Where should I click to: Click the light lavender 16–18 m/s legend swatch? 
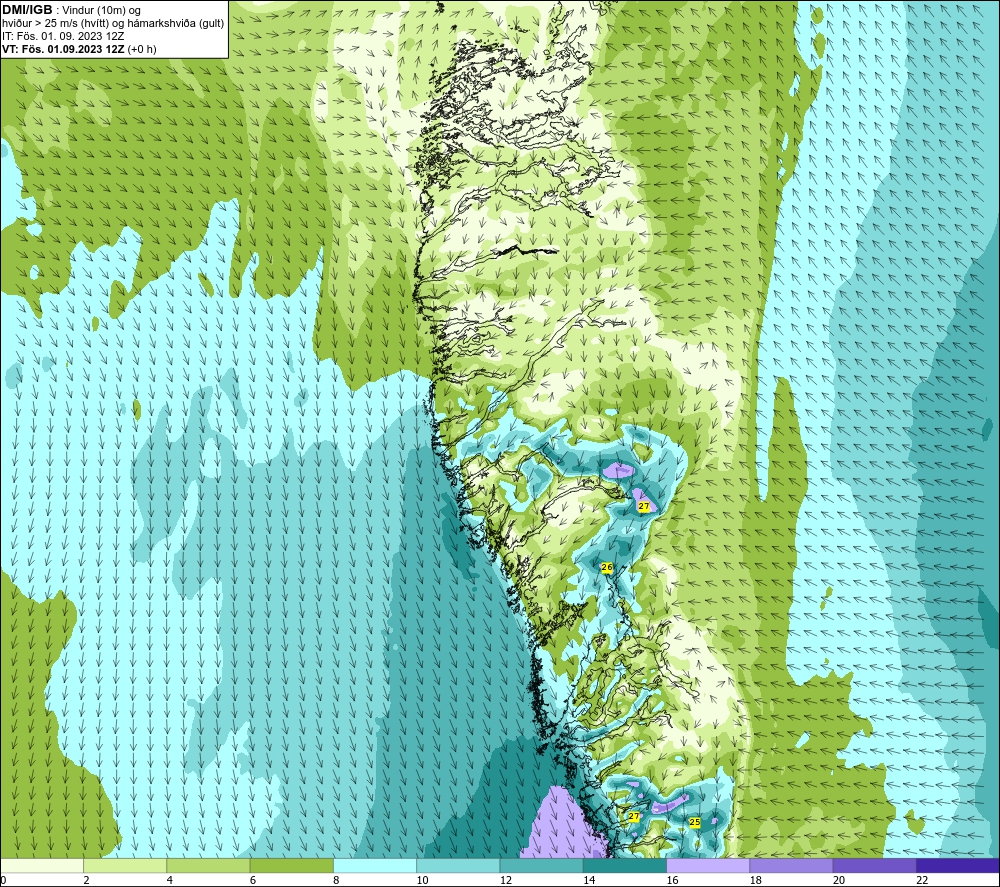(x=708, y=865)
